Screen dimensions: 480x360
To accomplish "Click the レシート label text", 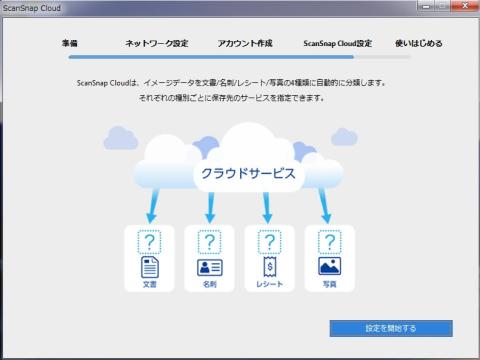I will [x=270, y=284].
